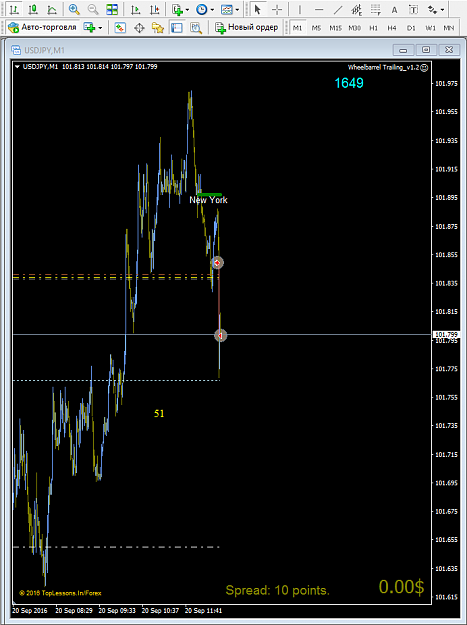Open the chart templates icon

click(x=227, y=9)
